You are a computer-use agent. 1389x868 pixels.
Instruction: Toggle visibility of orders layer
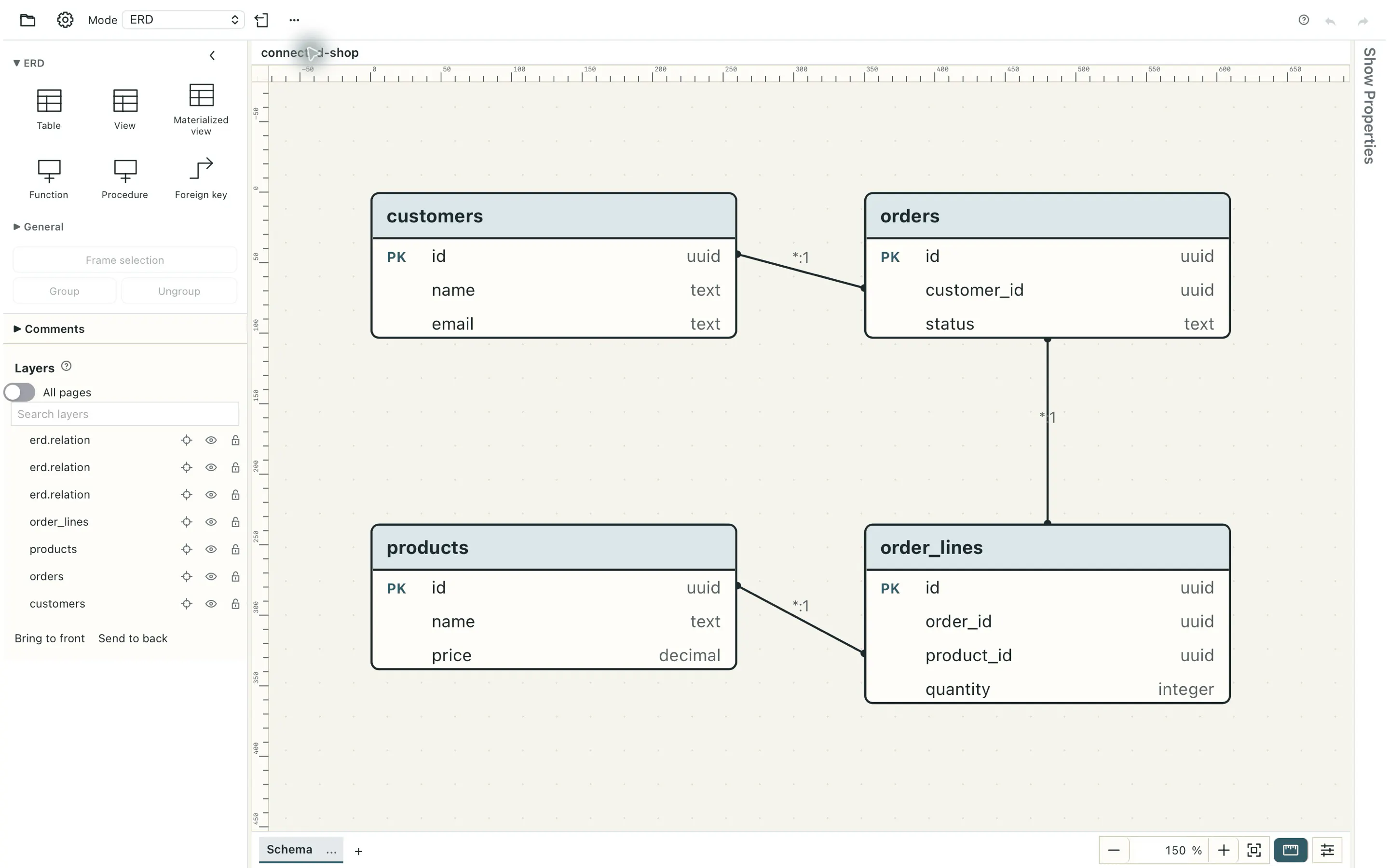[211, 576]
